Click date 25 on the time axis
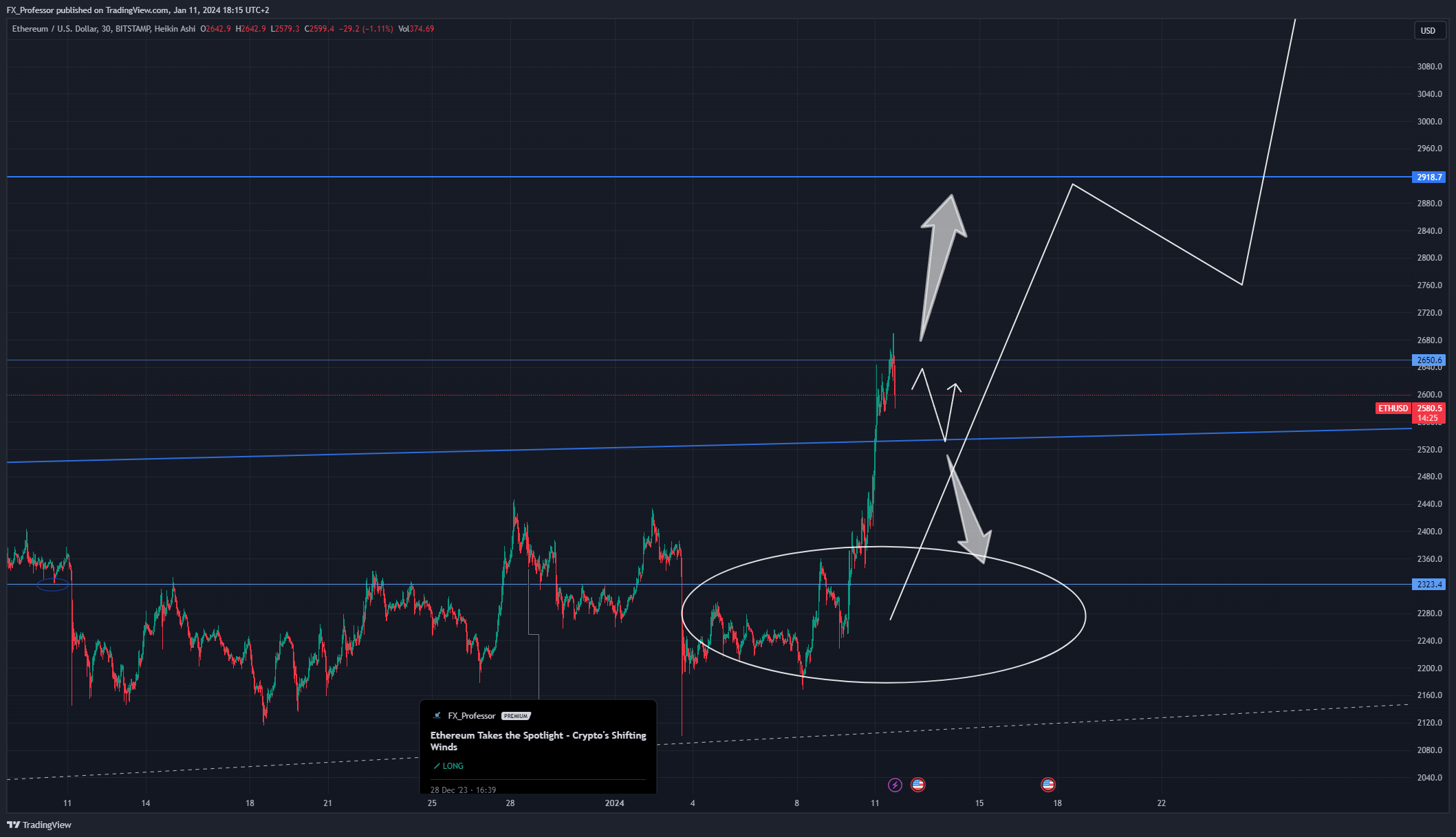 click(432, 803)
